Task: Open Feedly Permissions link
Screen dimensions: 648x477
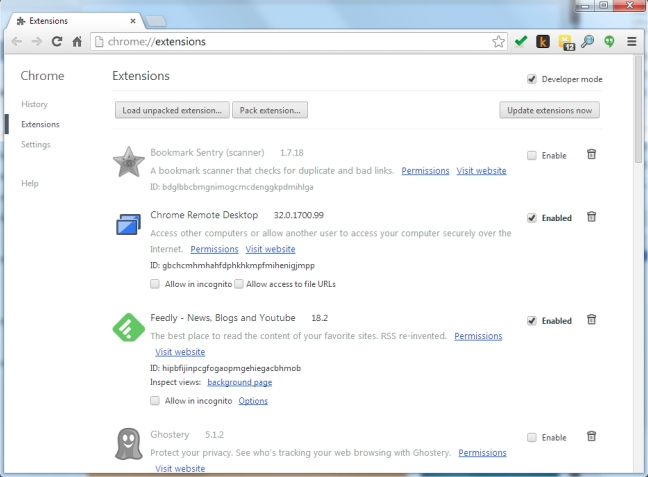Action: [478, 336]
